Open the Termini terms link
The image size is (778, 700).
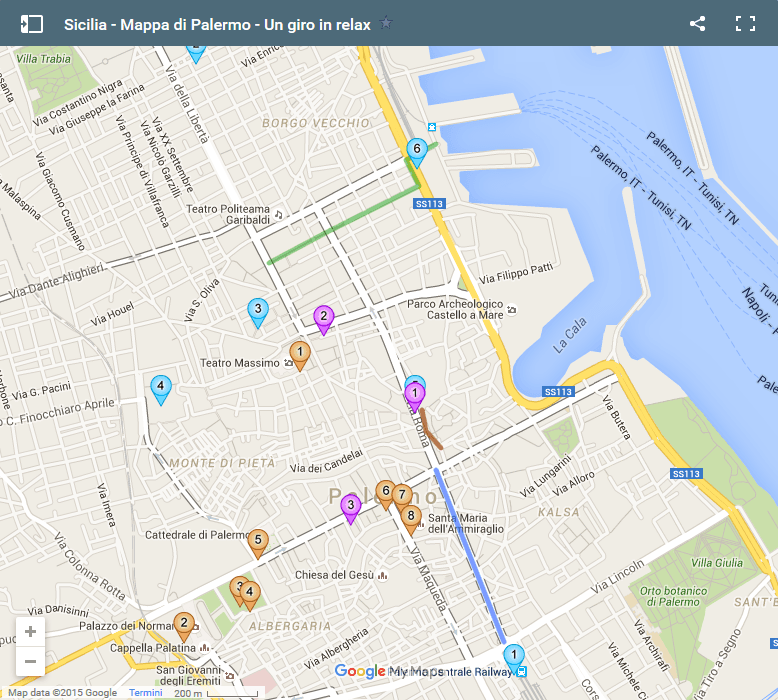(145, 693)
